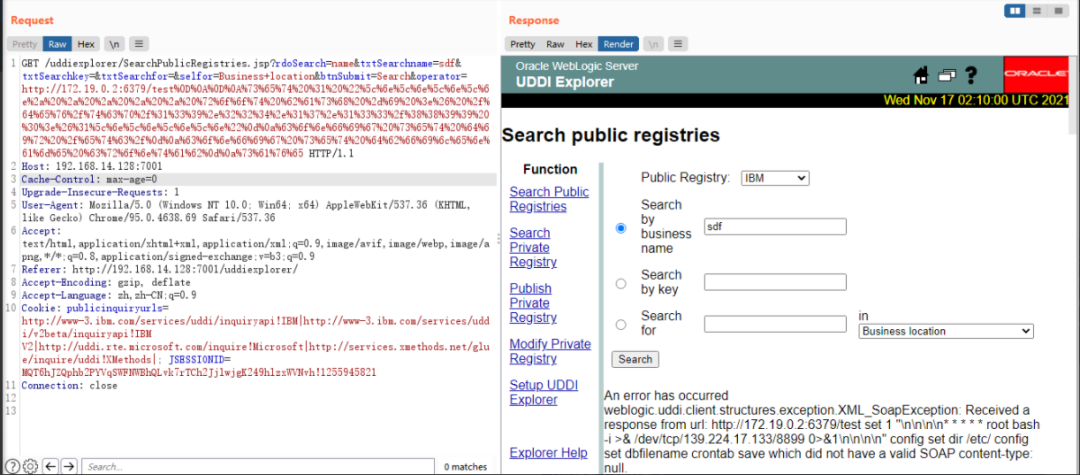Open search settings gear icon
Screen dimensions: 1080x475
[x=30, y=466]
